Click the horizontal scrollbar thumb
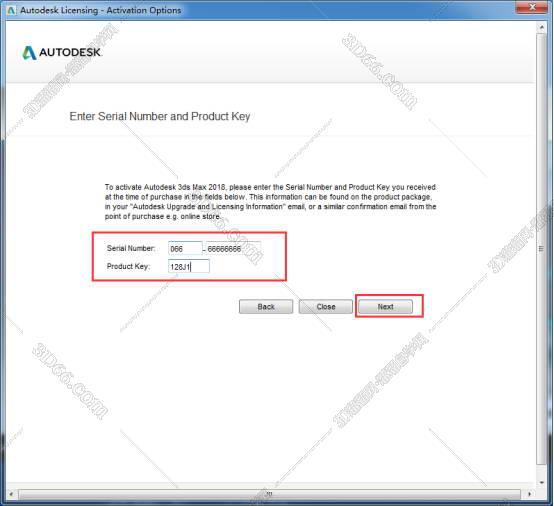The image size is (554, 506). pos(269,494)
